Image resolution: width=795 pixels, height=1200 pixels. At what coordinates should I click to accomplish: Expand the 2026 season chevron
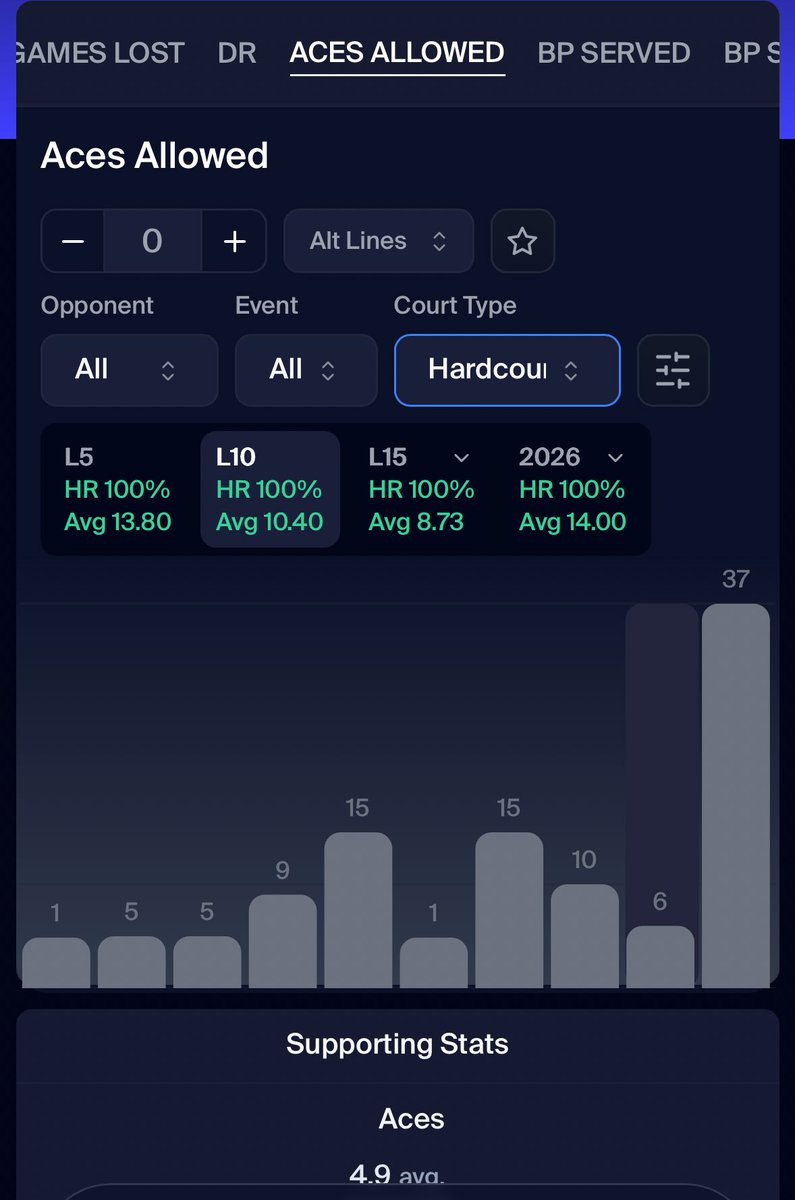[615, 458]
